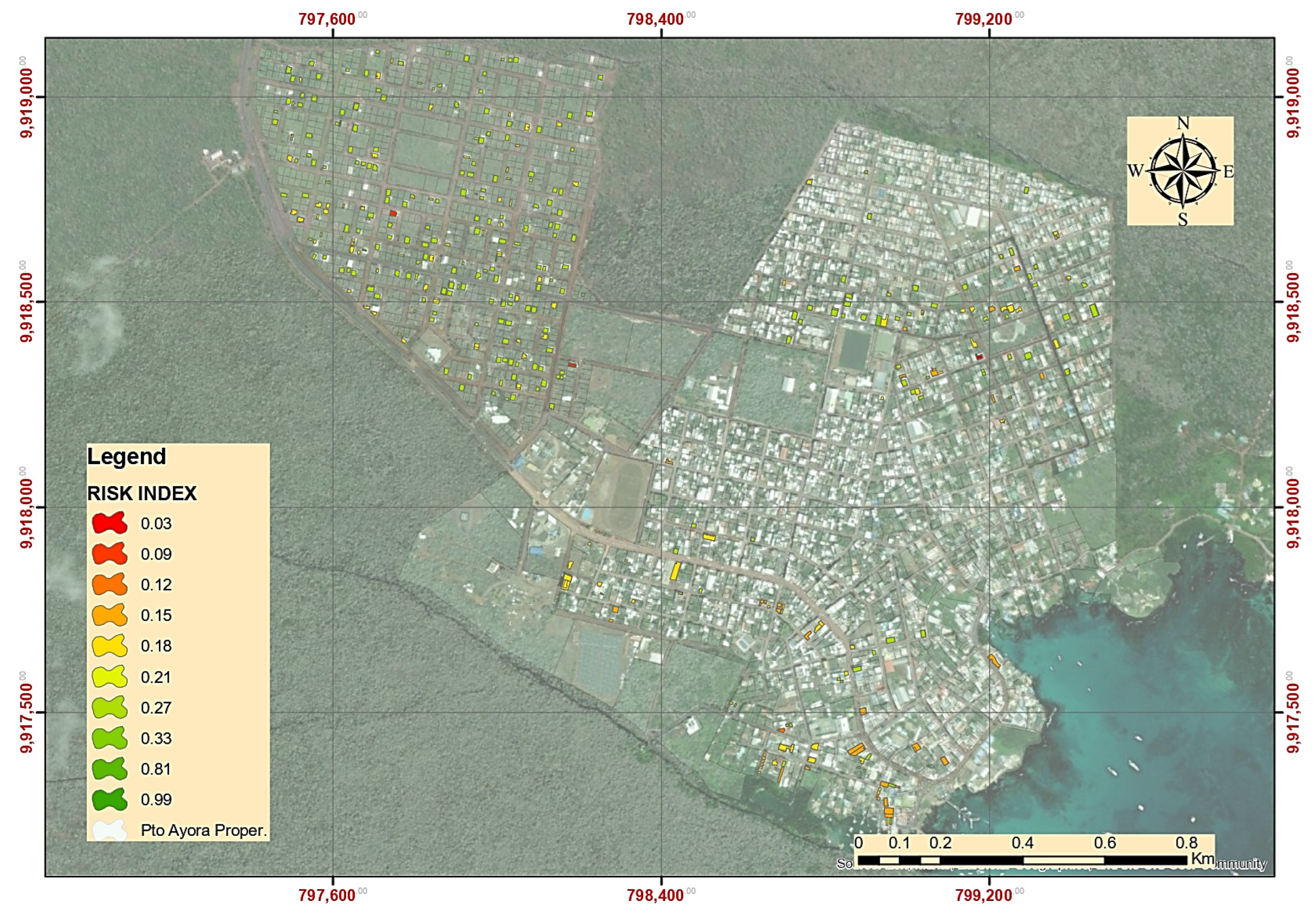This screenshot has height=914, width=1316.
Task: Click the 0.27 legend color swatch
Action: tap(109, 707)
